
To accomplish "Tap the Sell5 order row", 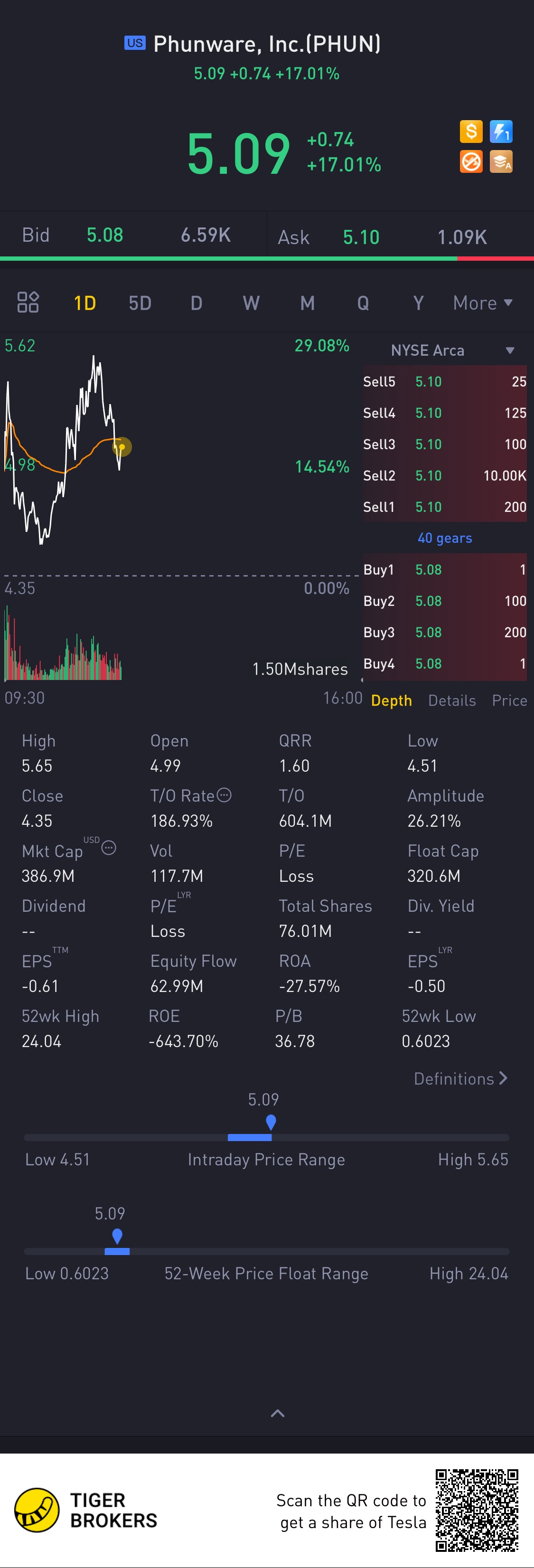I will pyautogui.click(x=445, y=382).
